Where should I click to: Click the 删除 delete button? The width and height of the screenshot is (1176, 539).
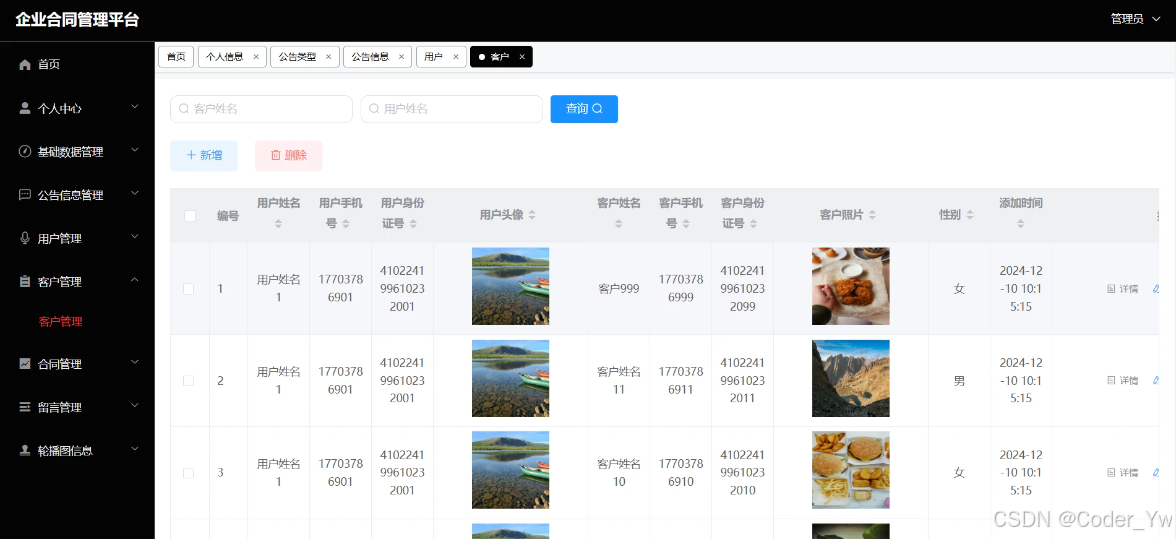click(289, 155)
